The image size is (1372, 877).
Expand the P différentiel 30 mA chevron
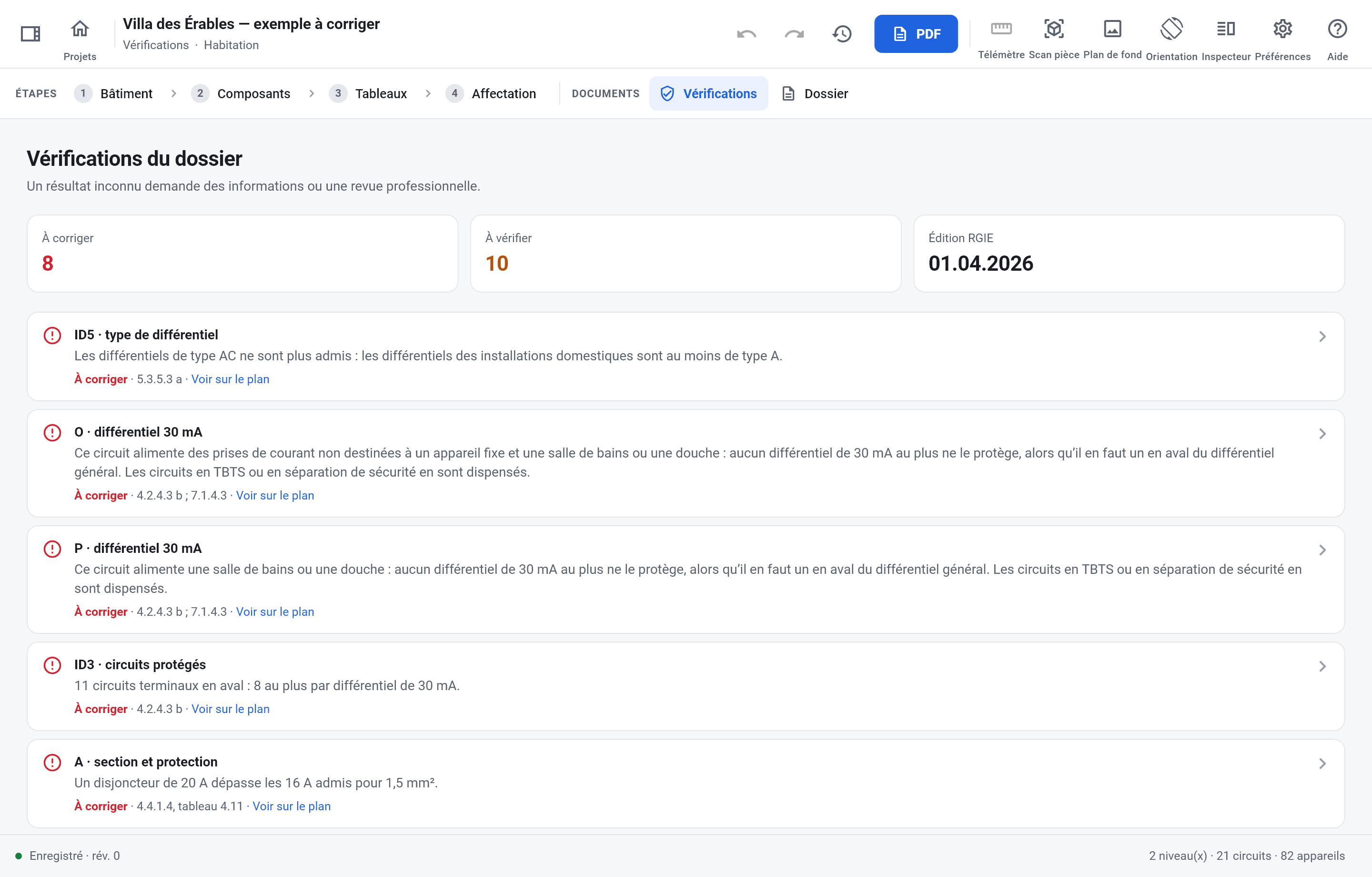(1322, 550)
